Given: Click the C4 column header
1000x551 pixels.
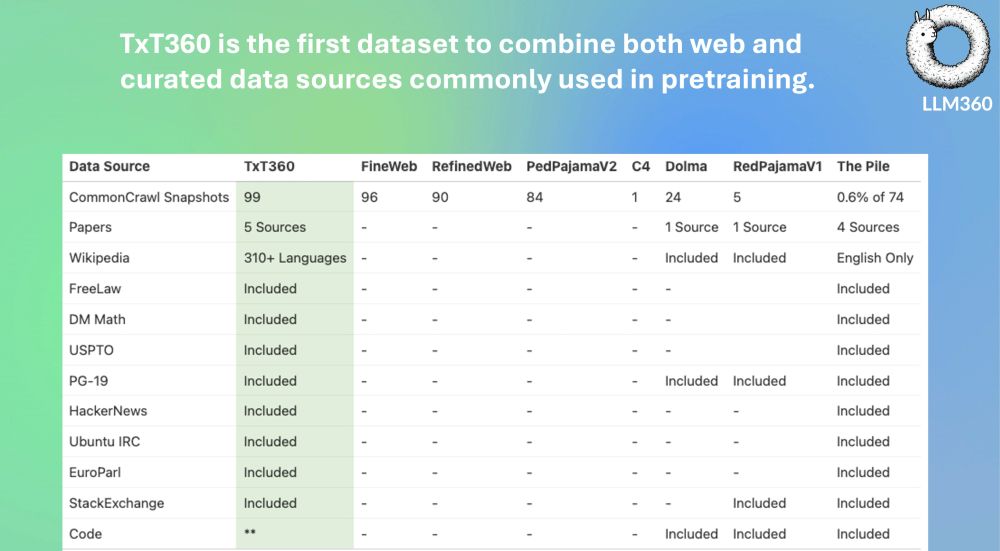Looking at the screenshot, I should (x=640, y=166).
